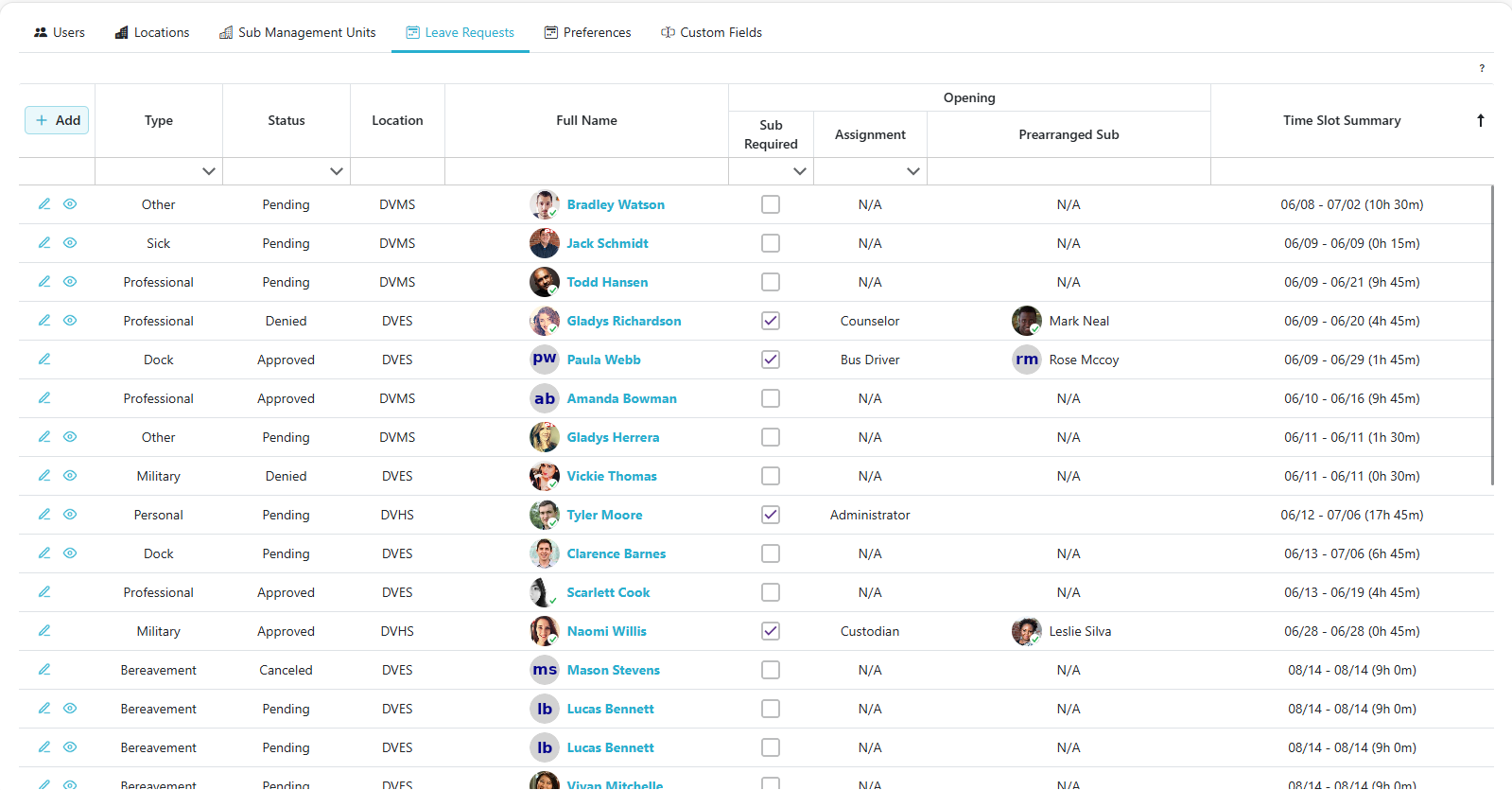The image size is (1512, 790).
Task: Click the help question mark icon
Action: [x=1481, y=68]
